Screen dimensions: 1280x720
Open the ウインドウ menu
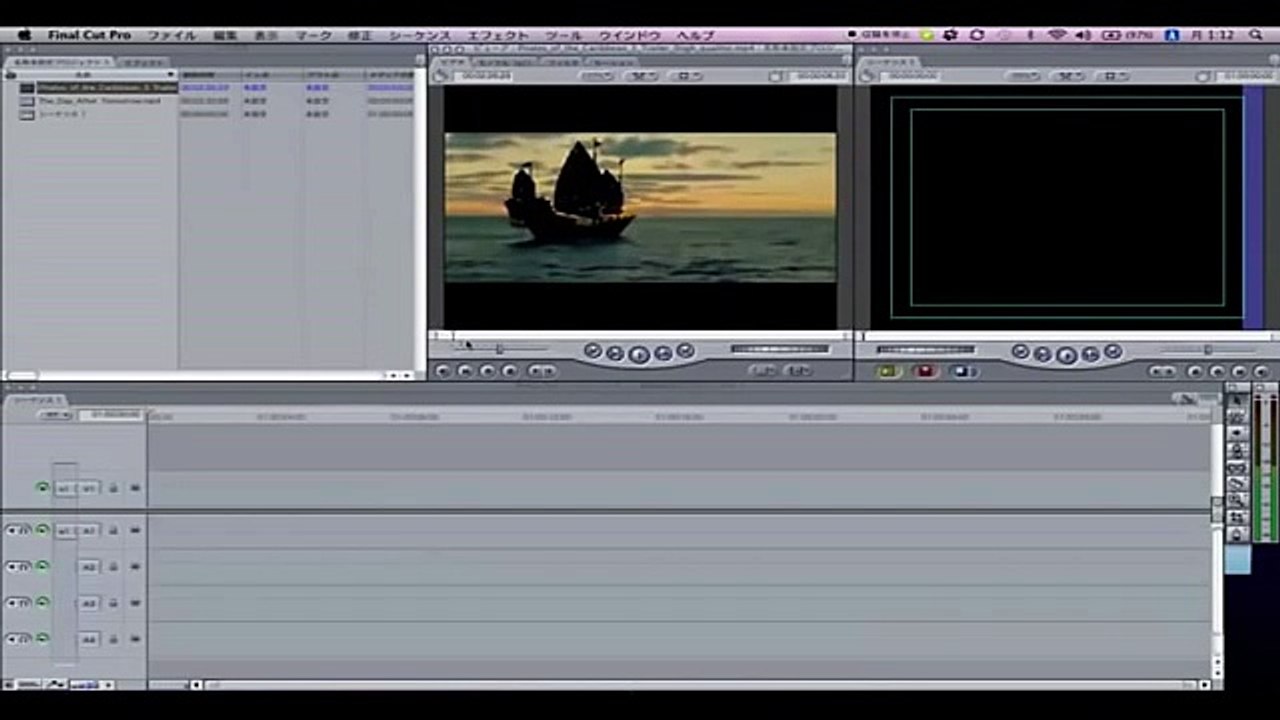[630, 35]
